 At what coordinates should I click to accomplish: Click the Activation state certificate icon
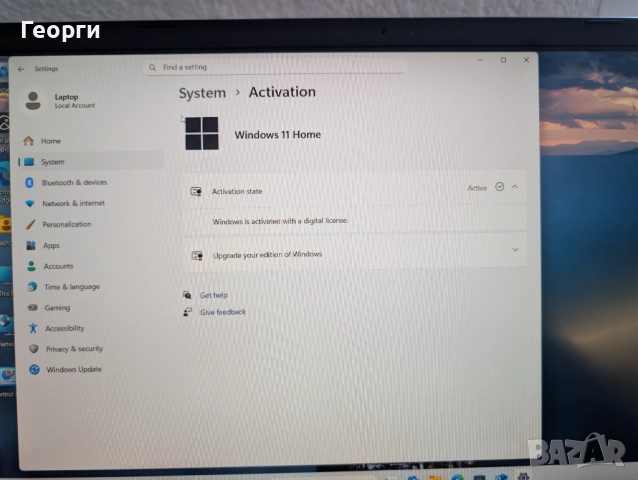[196, 191]
